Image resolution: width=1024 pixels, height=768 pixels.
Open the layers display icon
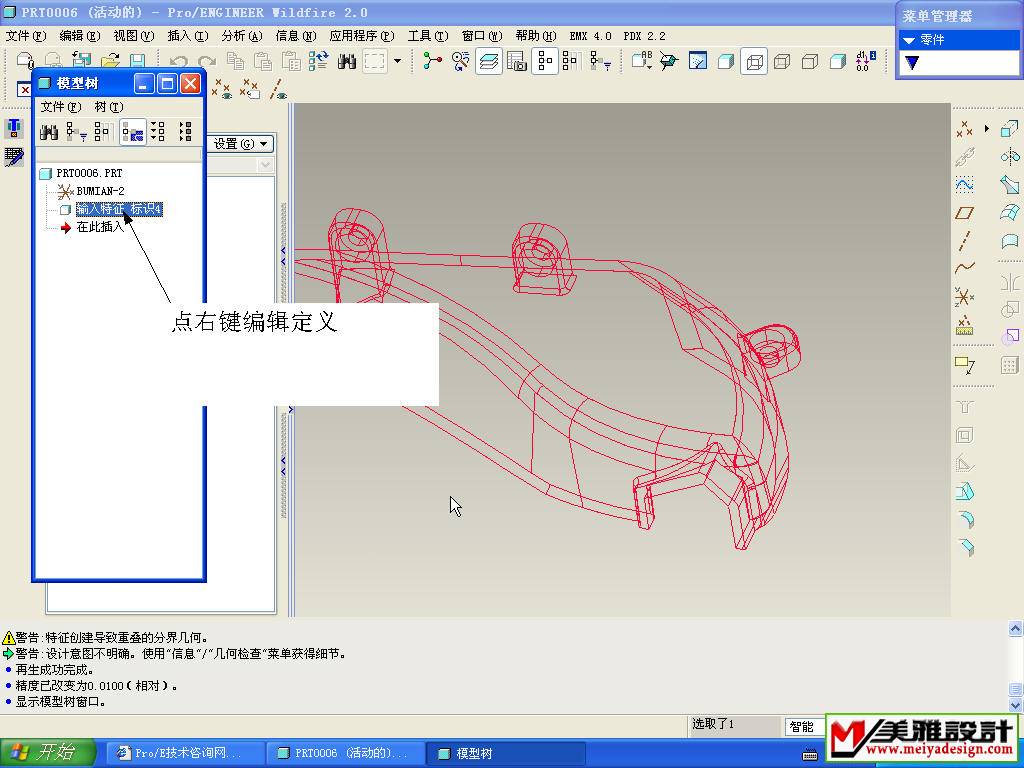tap(489, 62)
